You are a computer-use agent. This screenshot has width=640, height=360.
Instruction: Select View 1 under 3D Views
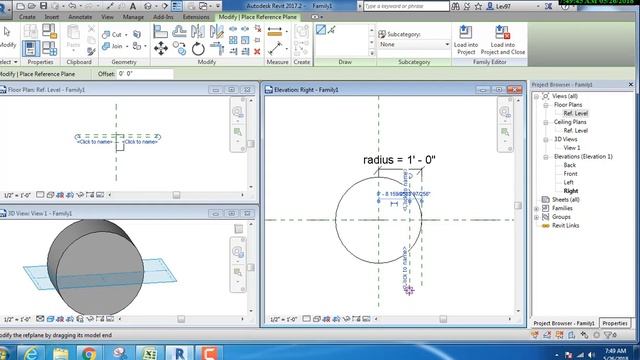point(571,148)
